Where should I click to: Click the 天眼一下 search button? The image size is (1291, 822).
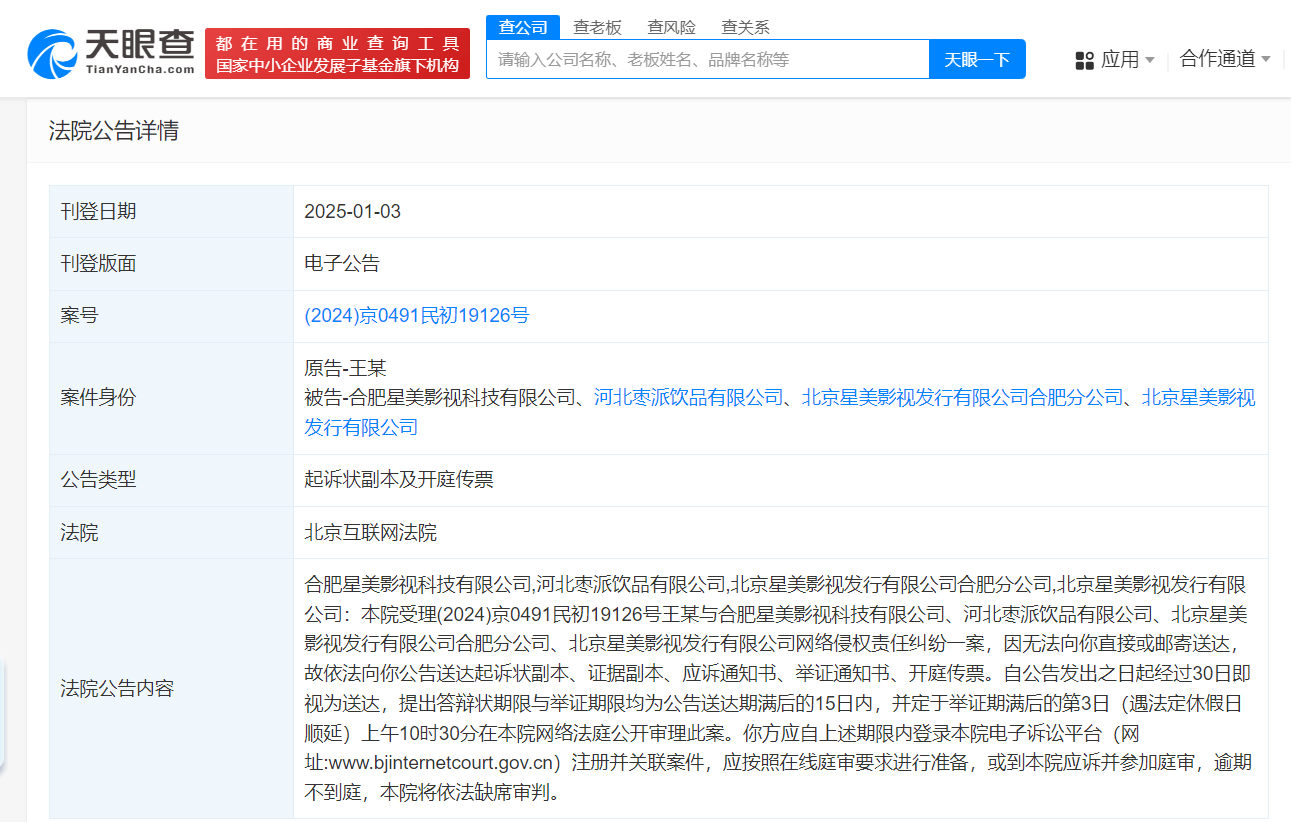[977, 59]
